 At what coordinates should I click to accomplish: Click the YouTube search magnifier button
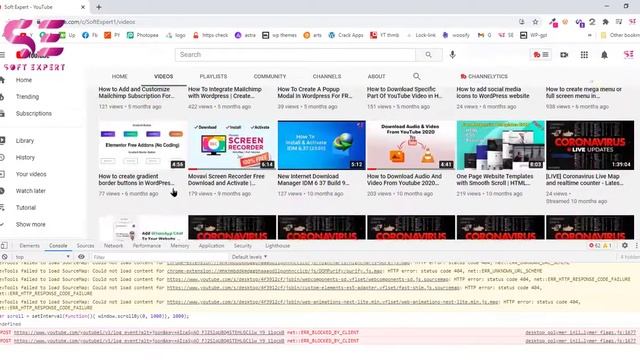[x=429, y=55]
